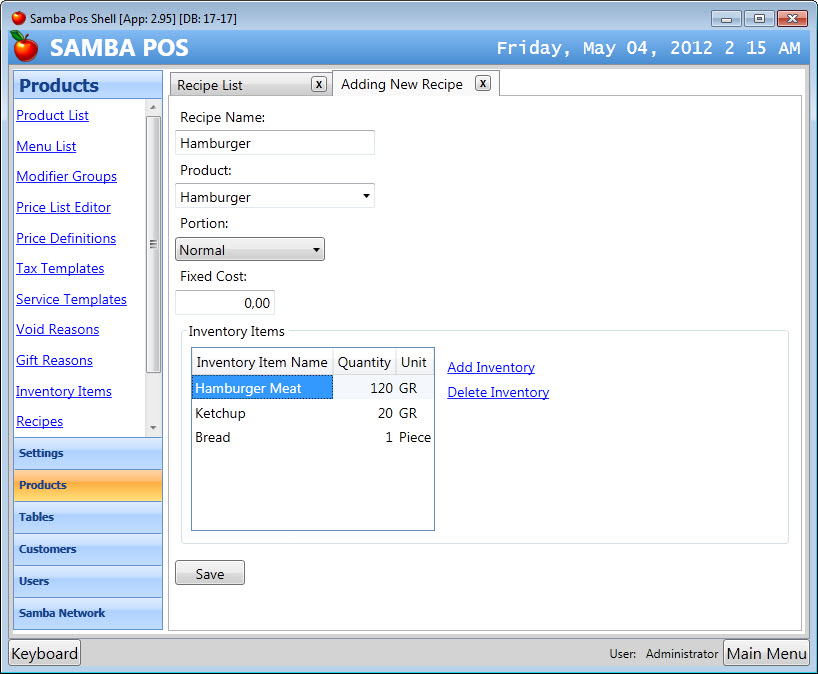Close the Adding New Recipe tab
The height and width of the screenshot is (674, 818).
(483, 83)
